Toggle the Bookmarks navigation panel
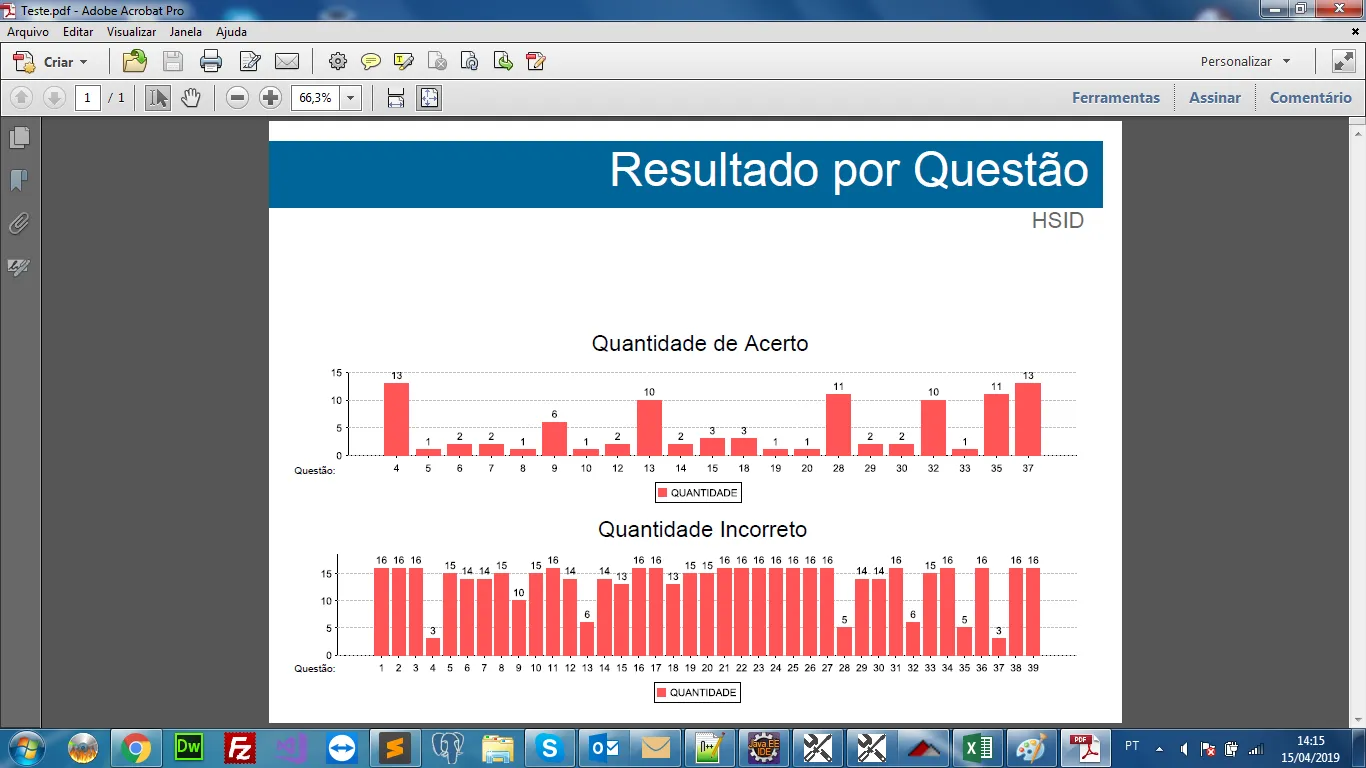Screen dimensions: 1366x768 [x=19, y=180]
